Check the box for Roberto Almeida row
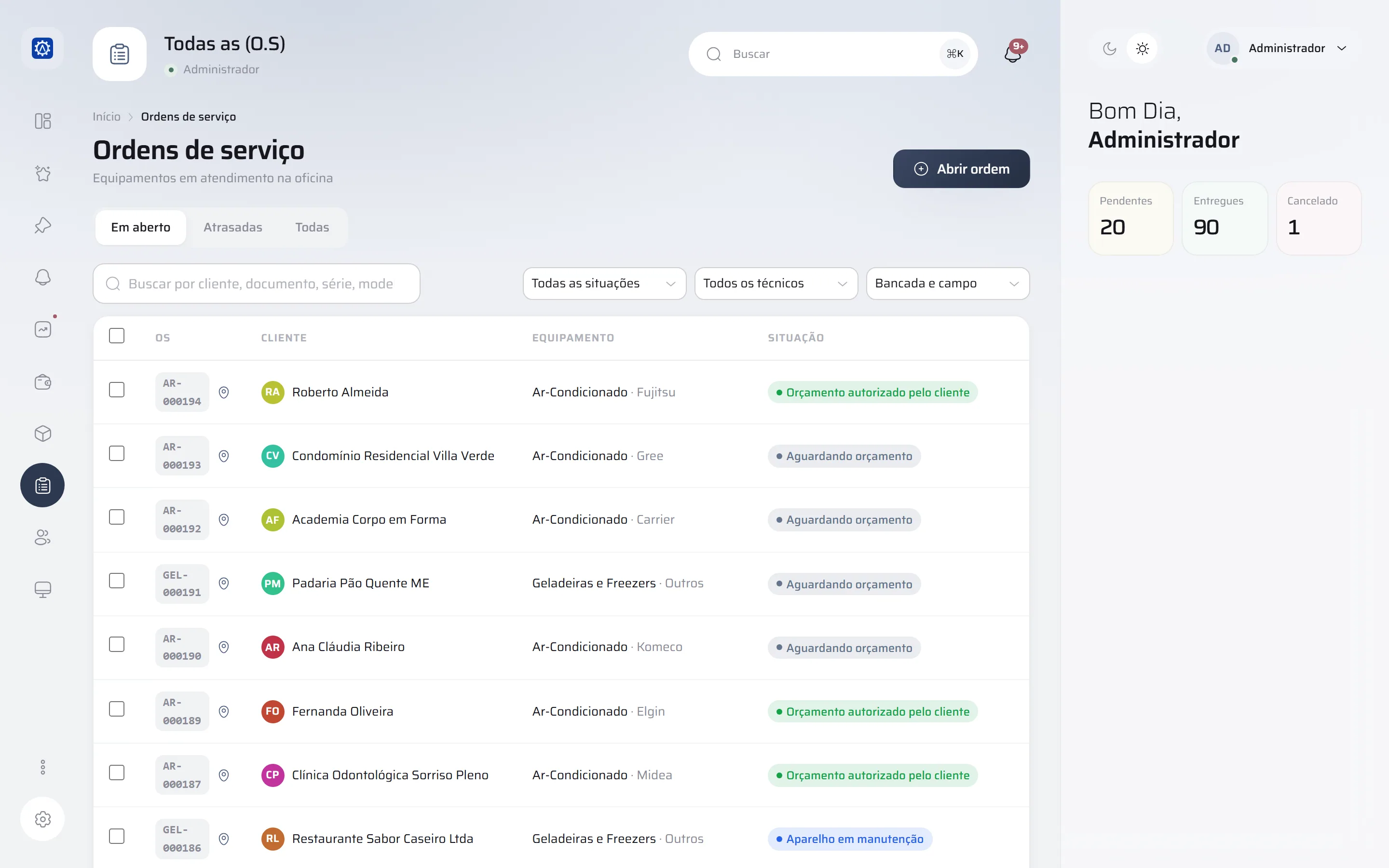 (117, 390)
